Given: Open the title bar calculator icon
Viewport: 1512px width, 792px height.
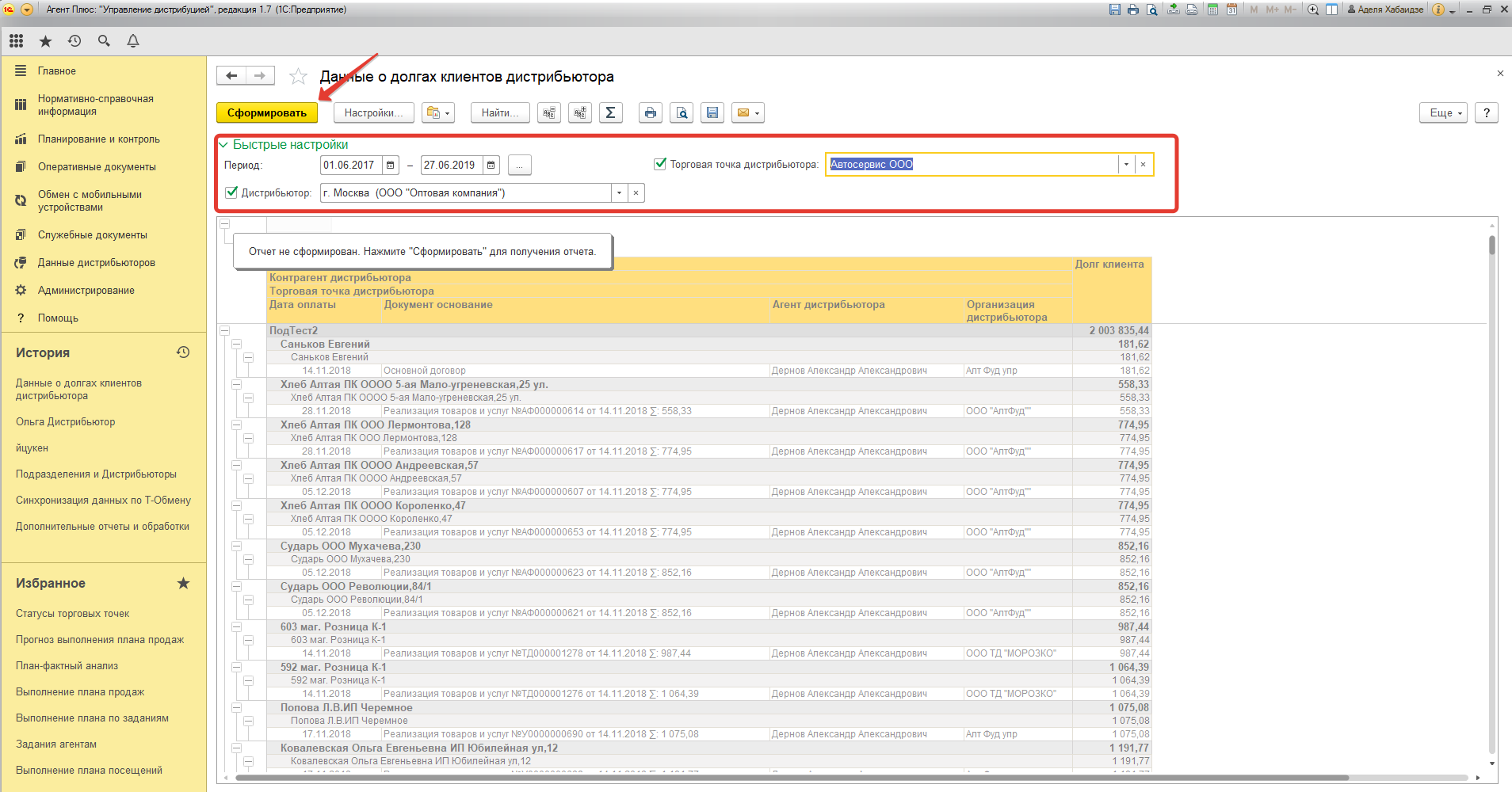Looking at the screenshot, I should click(1212, 10).
